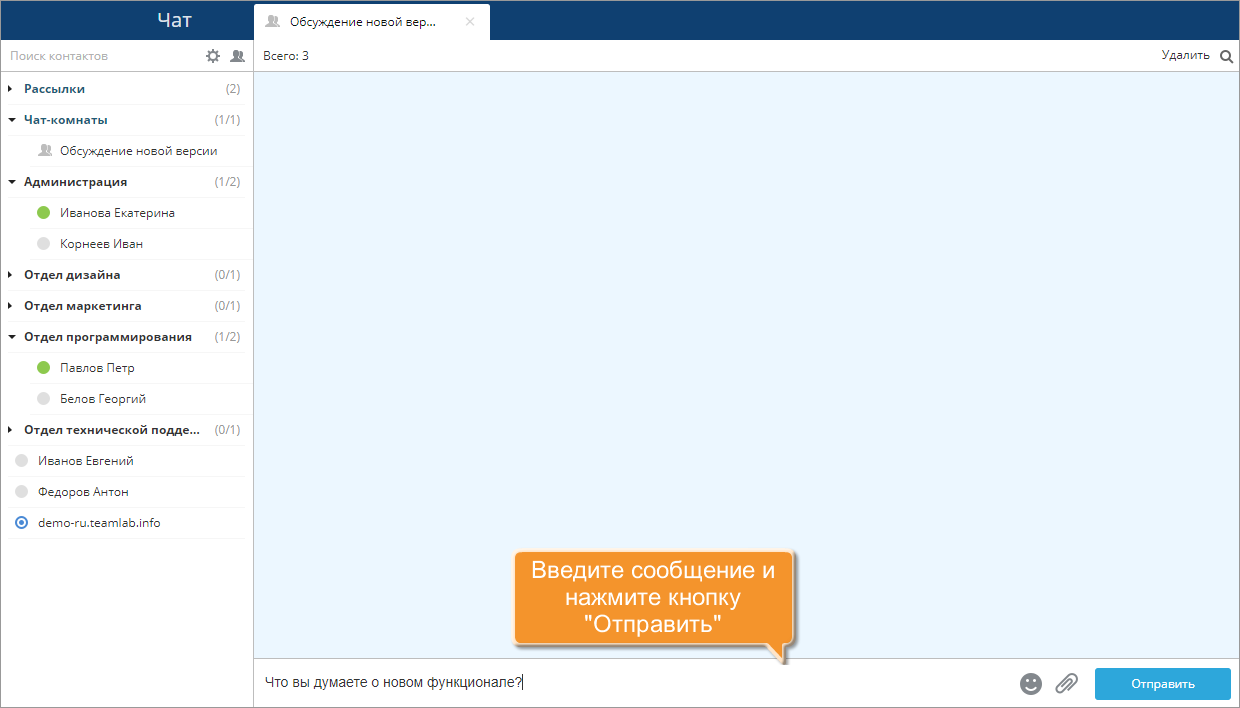Screen dimensions: 1240x708
Task: Click the (1/2) count next to Администрация
Action: point(228,182)
